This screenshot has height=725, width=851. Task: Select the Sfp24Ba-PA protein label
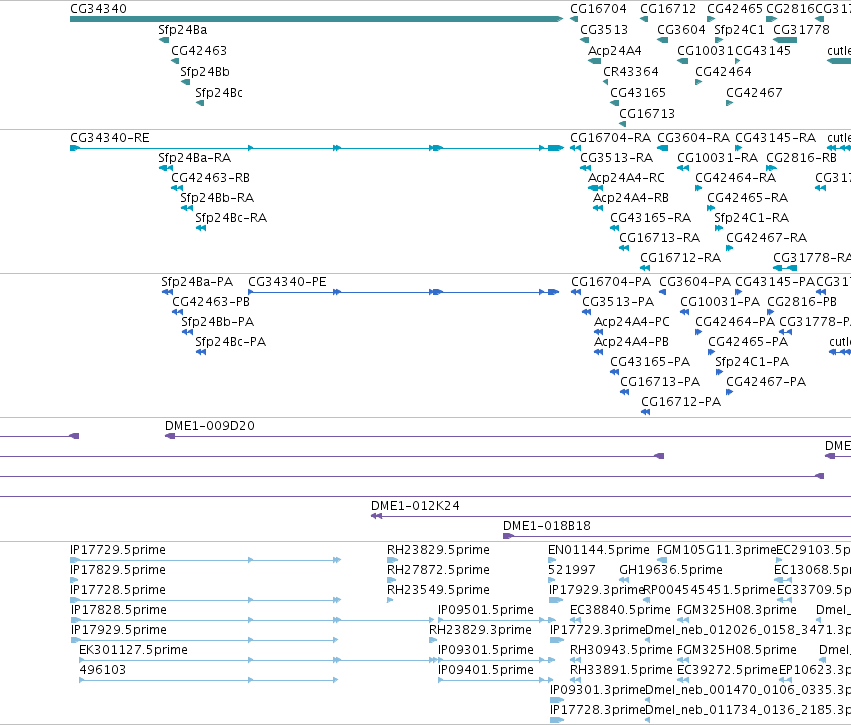coord(197,283)
